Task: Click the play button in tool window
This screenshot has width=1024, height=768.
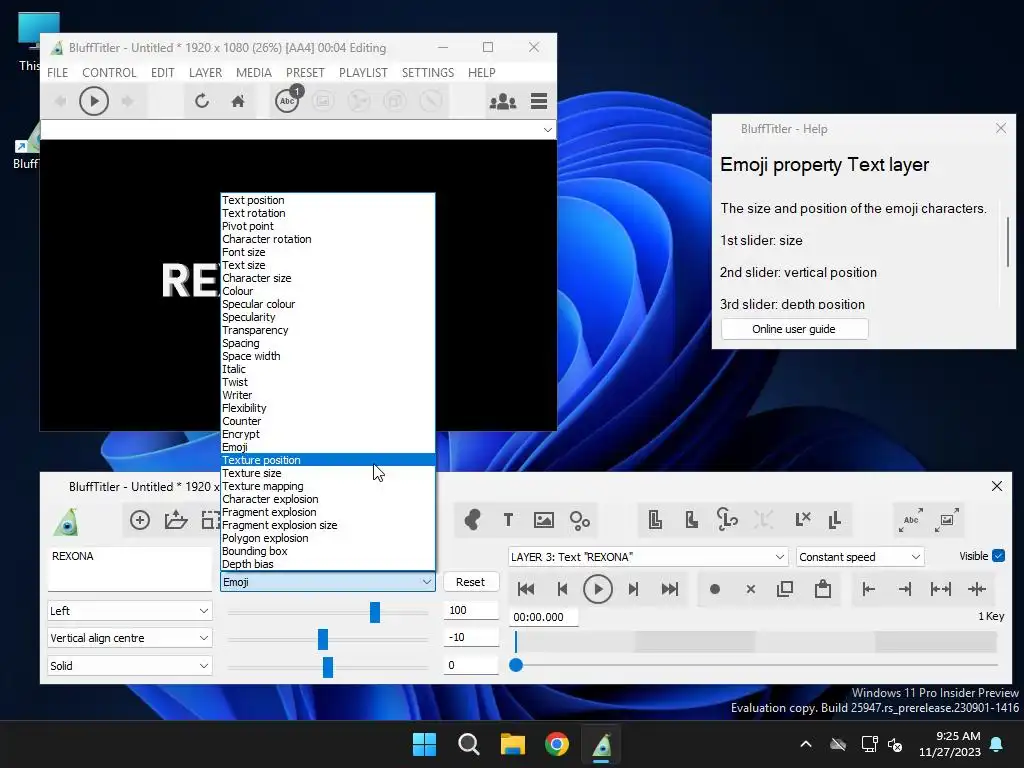Action: coord(598,589)
